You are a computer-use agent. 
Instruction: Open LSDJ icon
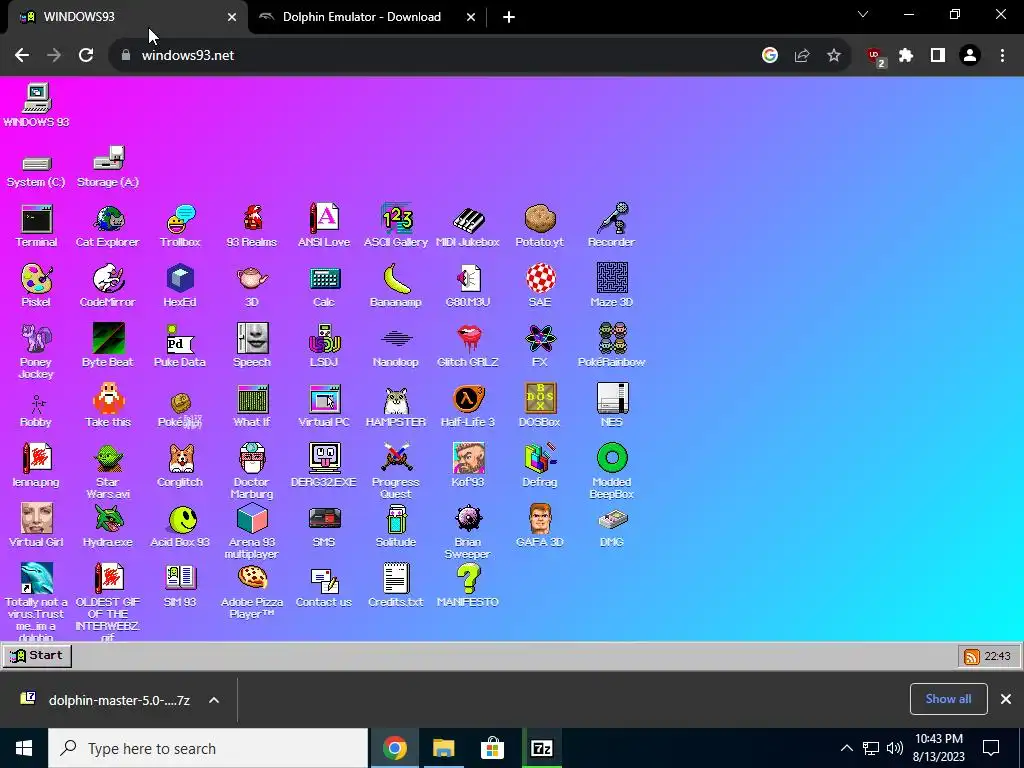[x=324, y=346]
